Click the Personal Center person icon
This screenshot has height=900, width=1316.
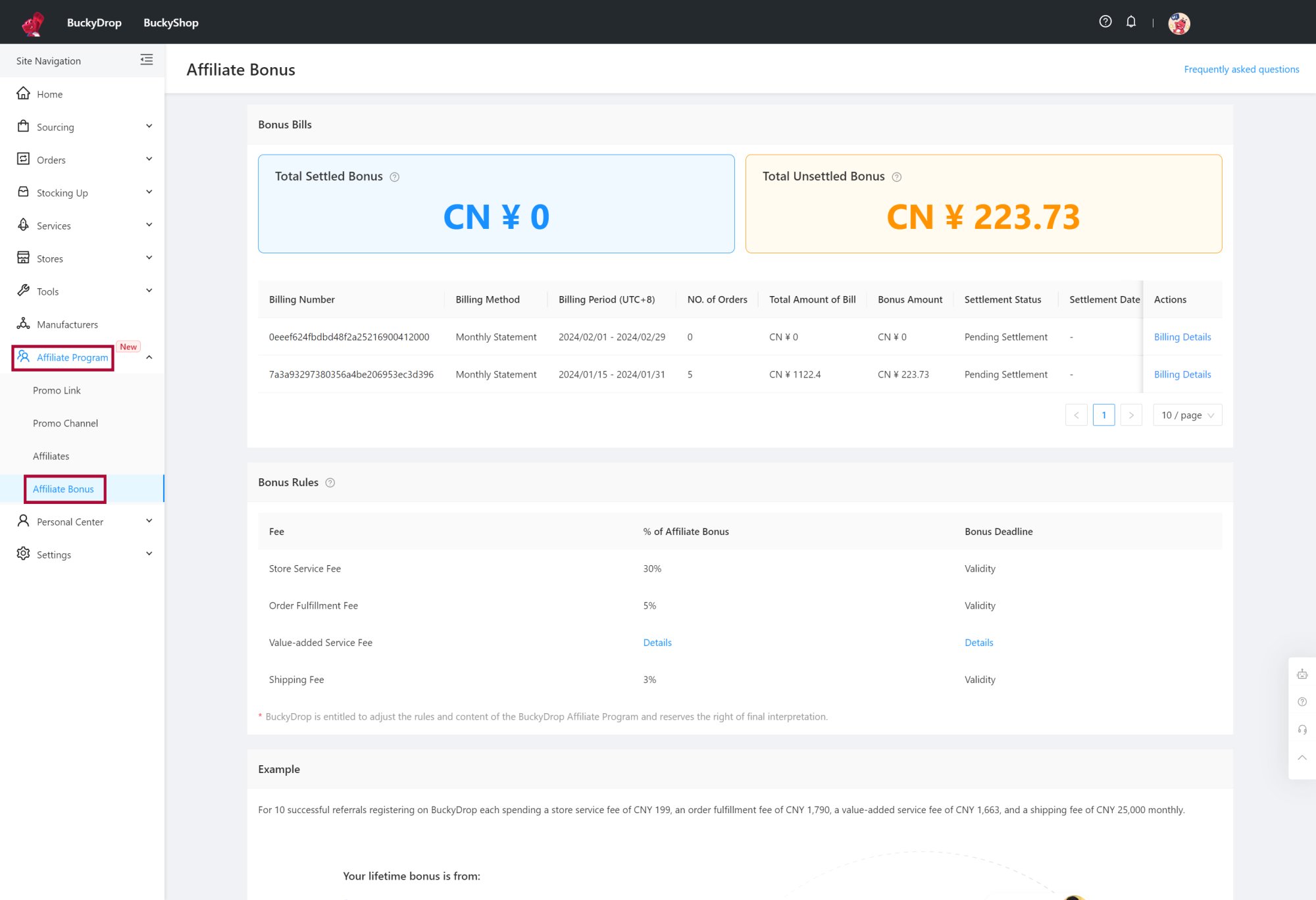point(24,521)
